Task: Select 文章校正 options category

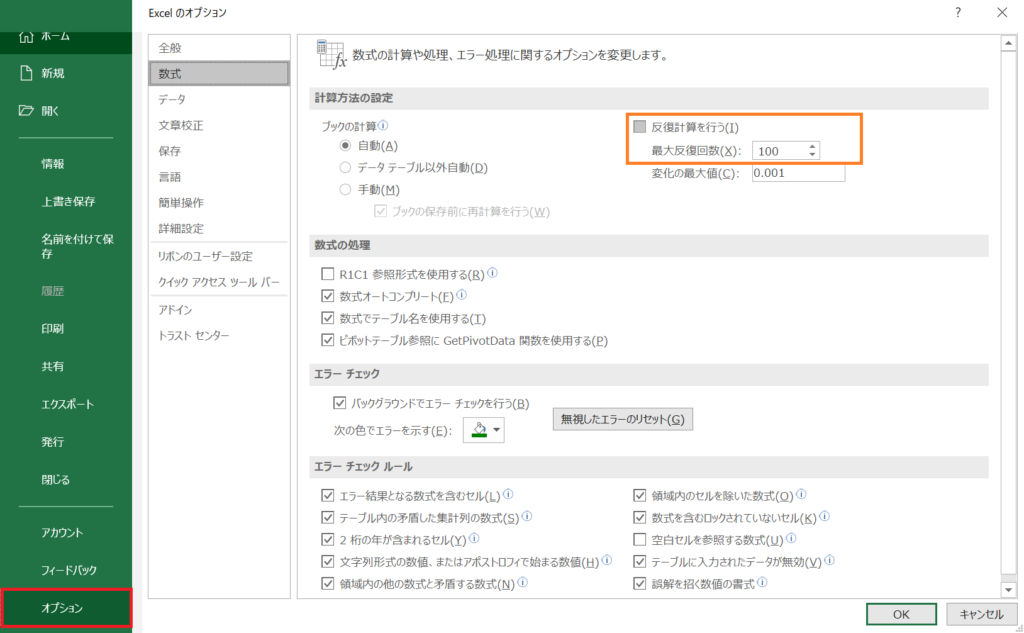Action: [219, 125]
